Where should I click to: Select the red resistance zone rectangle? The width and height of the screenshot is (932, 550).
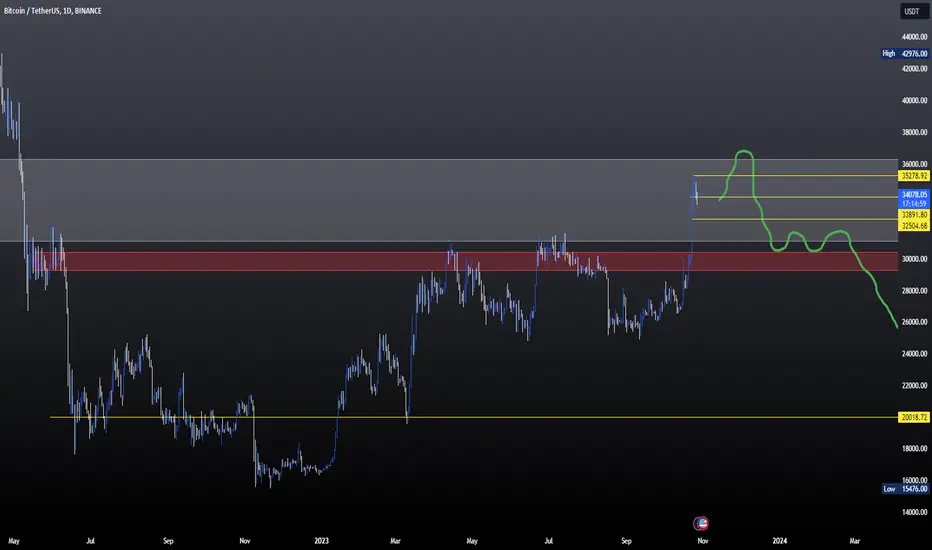470,261
